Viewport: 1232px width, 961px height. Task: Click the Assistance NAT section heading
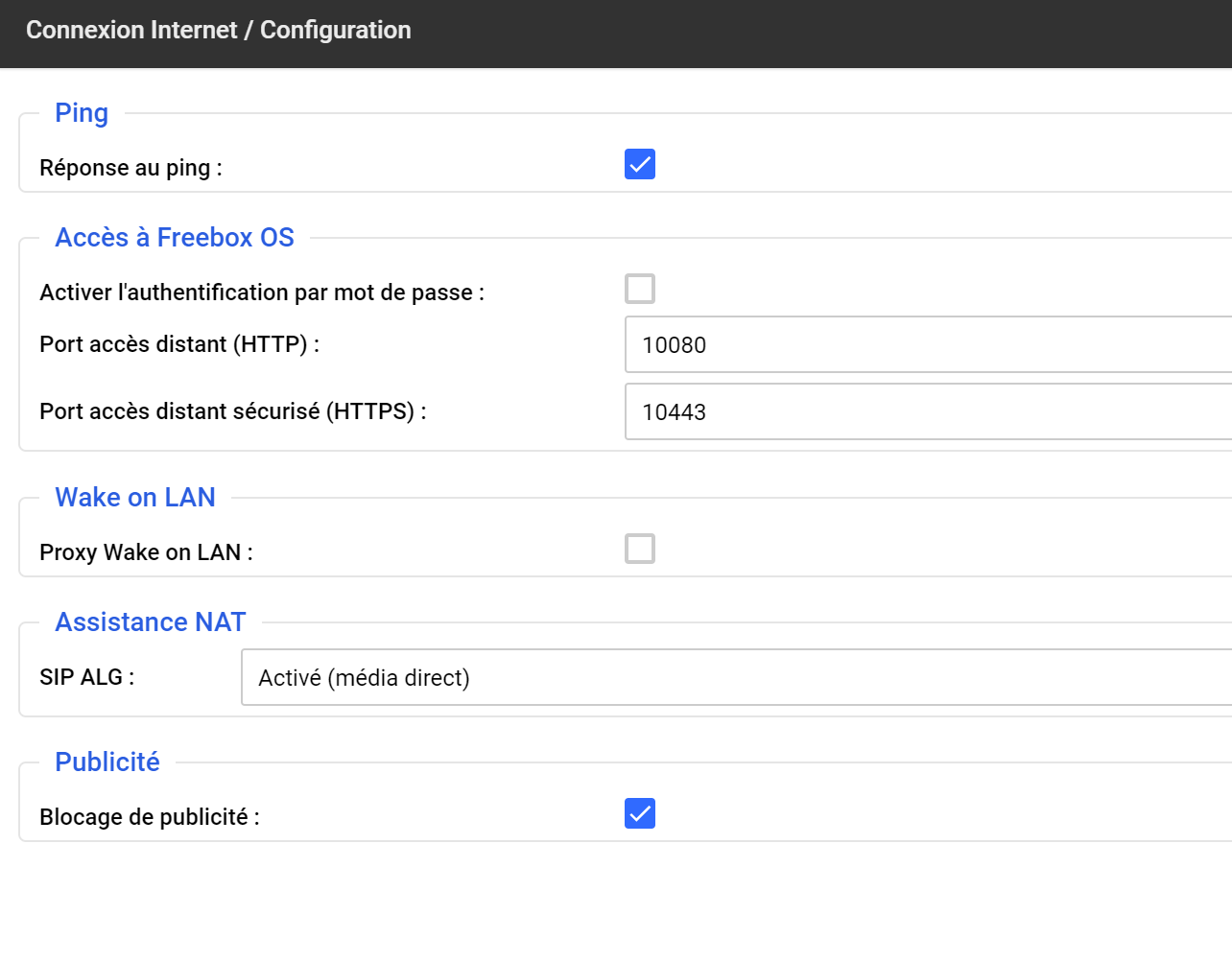(x=151, y=622)
